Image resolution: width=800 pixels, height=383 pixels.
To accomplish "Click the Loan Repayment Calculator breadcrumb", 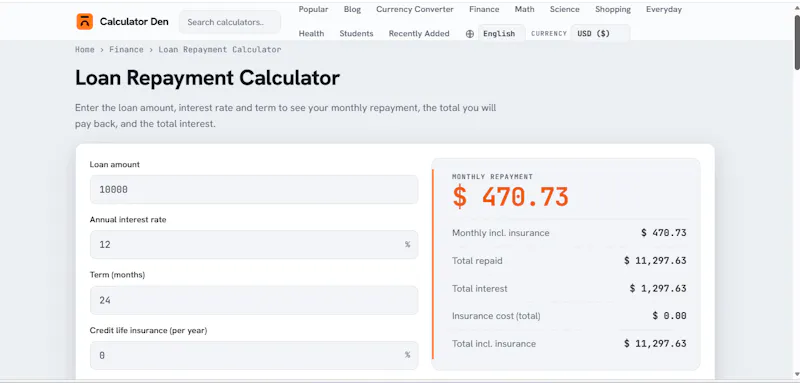I will coord(220,49).
